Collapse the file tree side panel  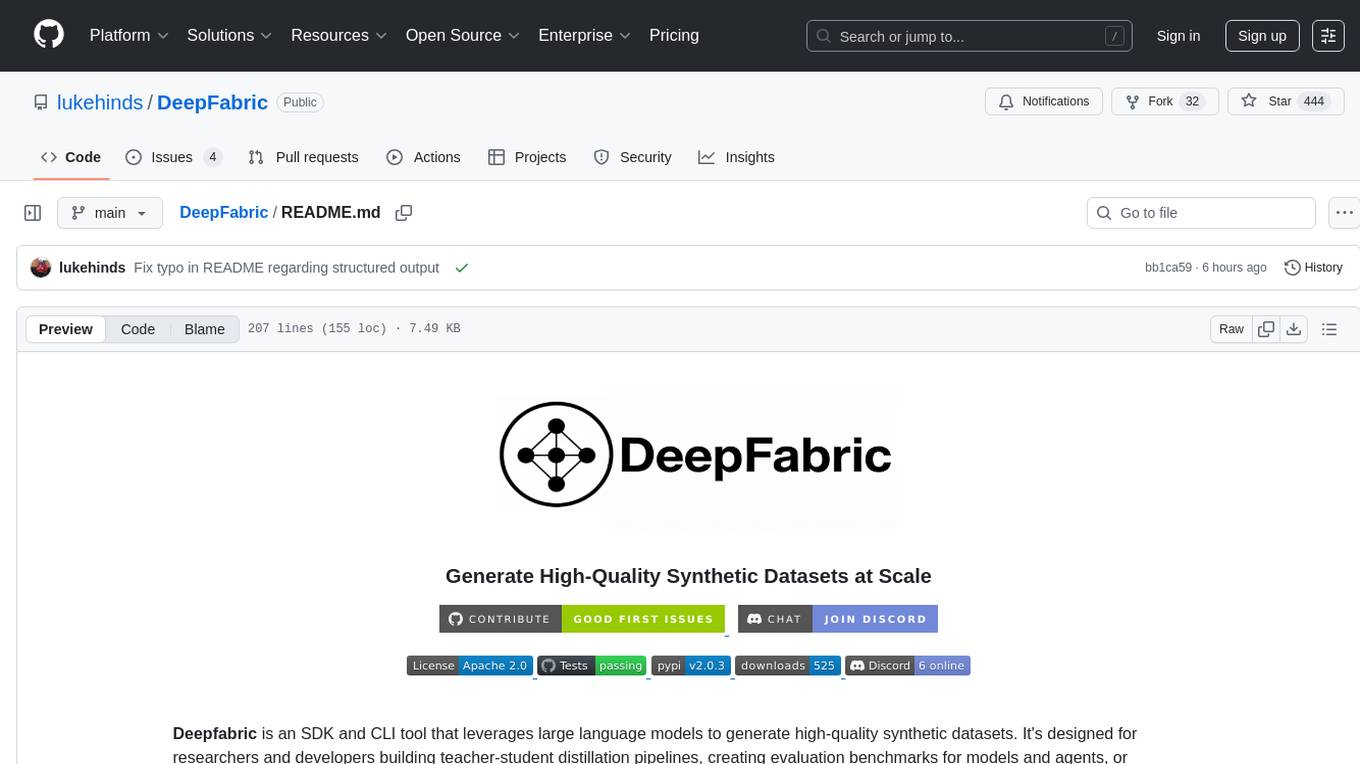point(33,213)
